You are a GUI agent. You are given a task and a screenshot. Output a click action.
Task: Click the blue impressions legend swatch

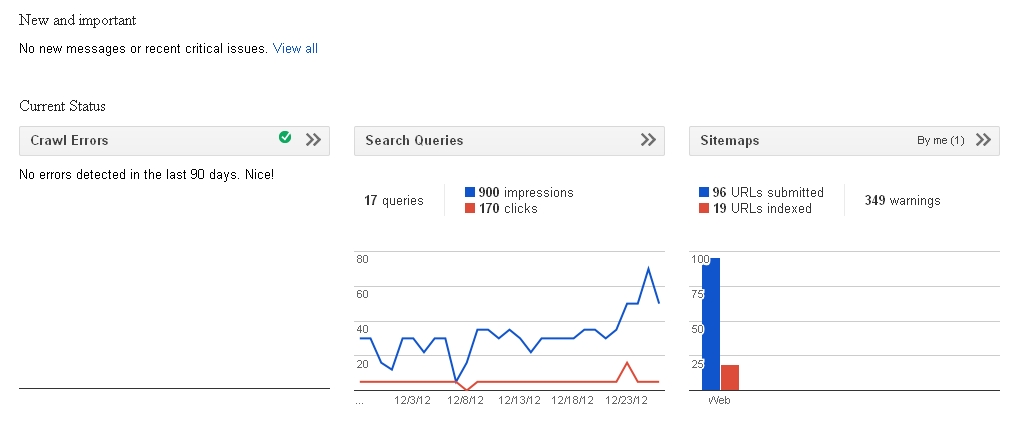point(470,192)
